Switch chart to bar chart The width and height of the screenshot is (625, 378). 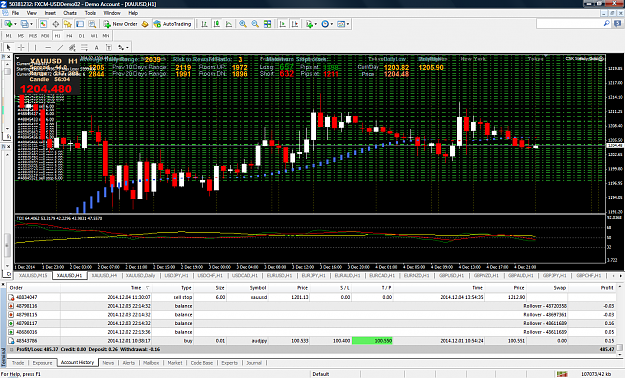point(204,24)
